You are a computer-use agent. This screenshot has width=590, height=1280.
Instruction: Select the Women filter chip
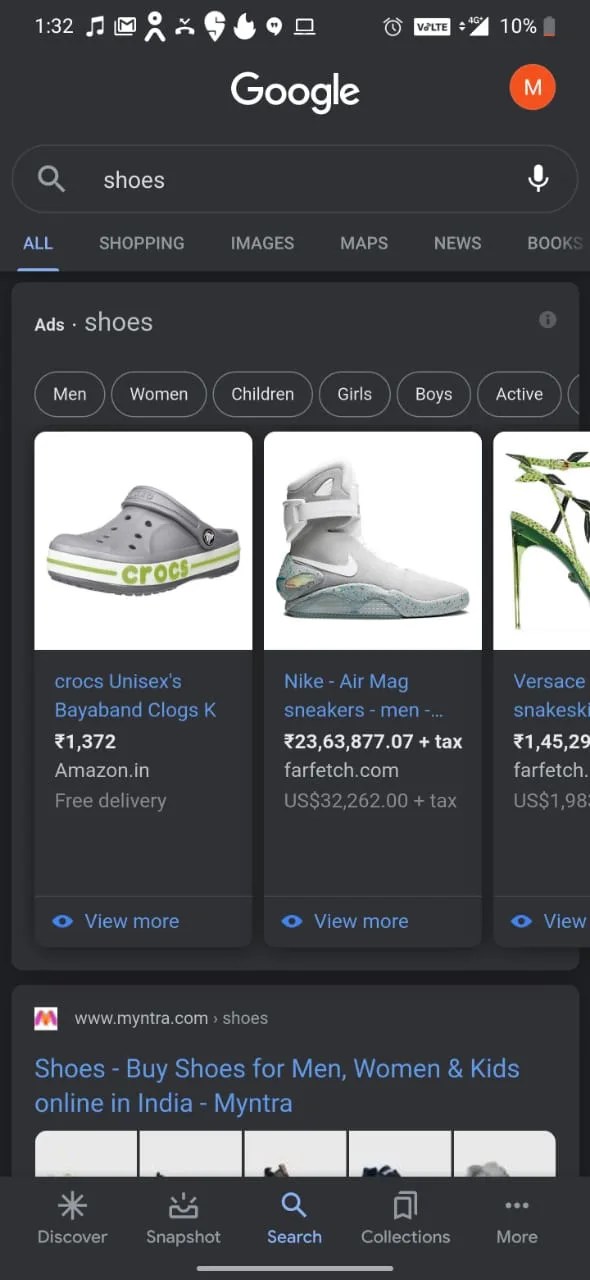coord(158,394)
